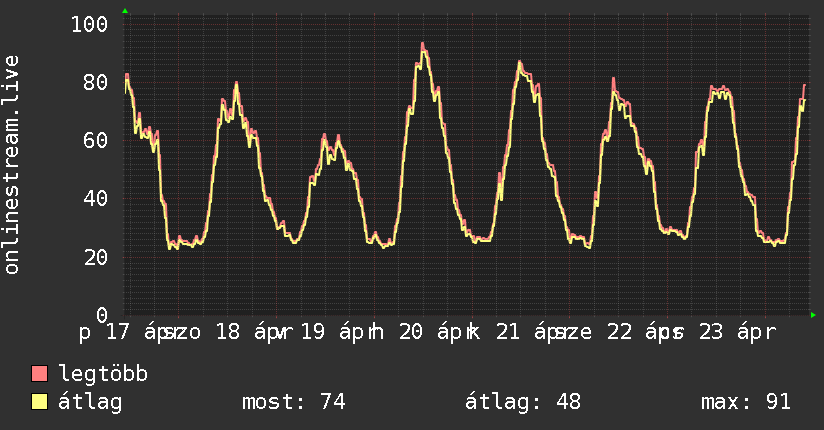Click the red legtöbb legend swatch
824x430 pixels.
pyautogui.click(x=40, y=374)
